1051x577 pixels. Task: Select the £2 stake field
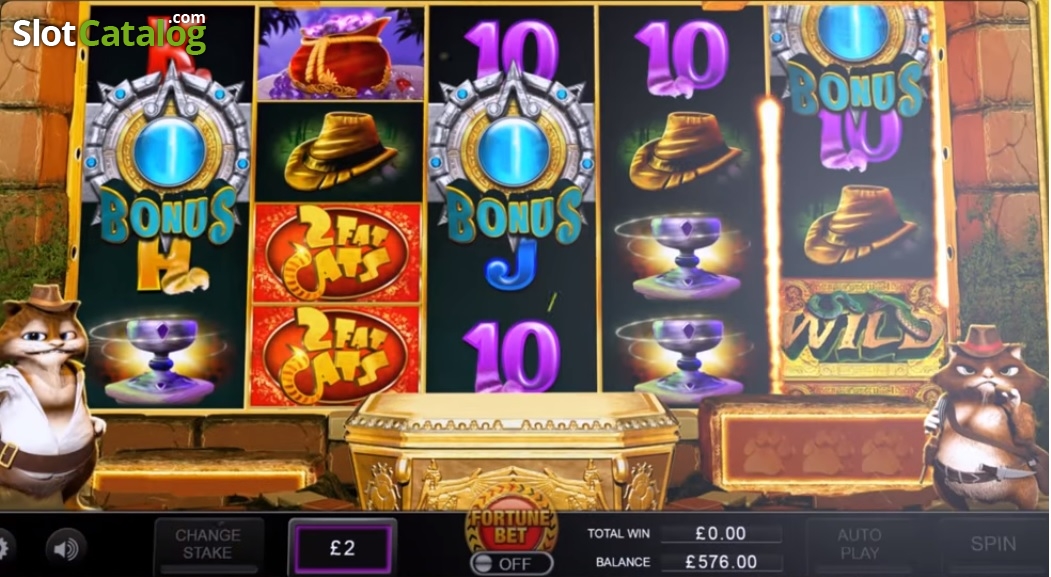click(x=343, y=548)
